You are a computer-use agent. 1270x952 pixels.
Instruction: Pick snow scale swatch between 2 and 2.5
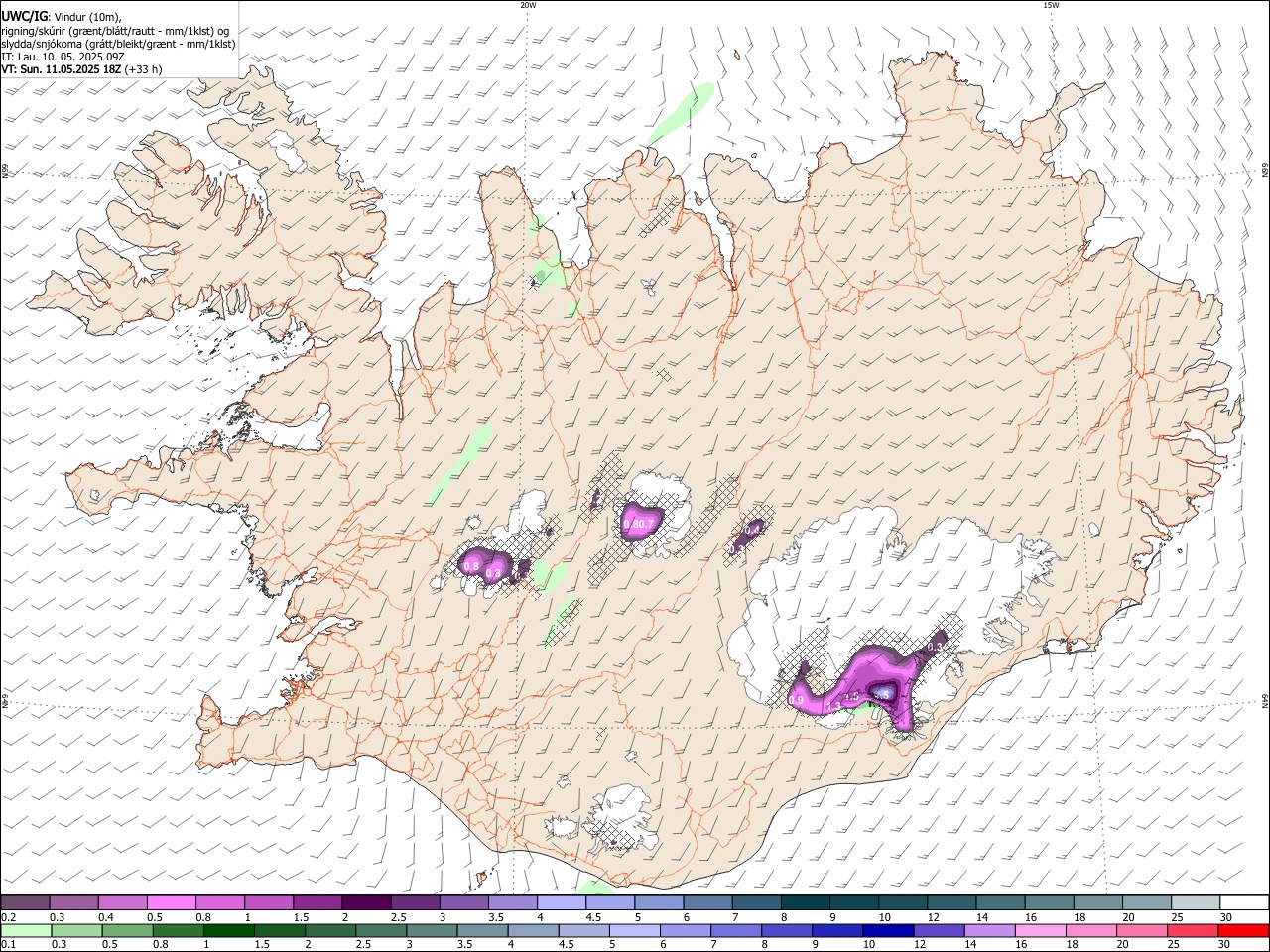tap(365, 902)
